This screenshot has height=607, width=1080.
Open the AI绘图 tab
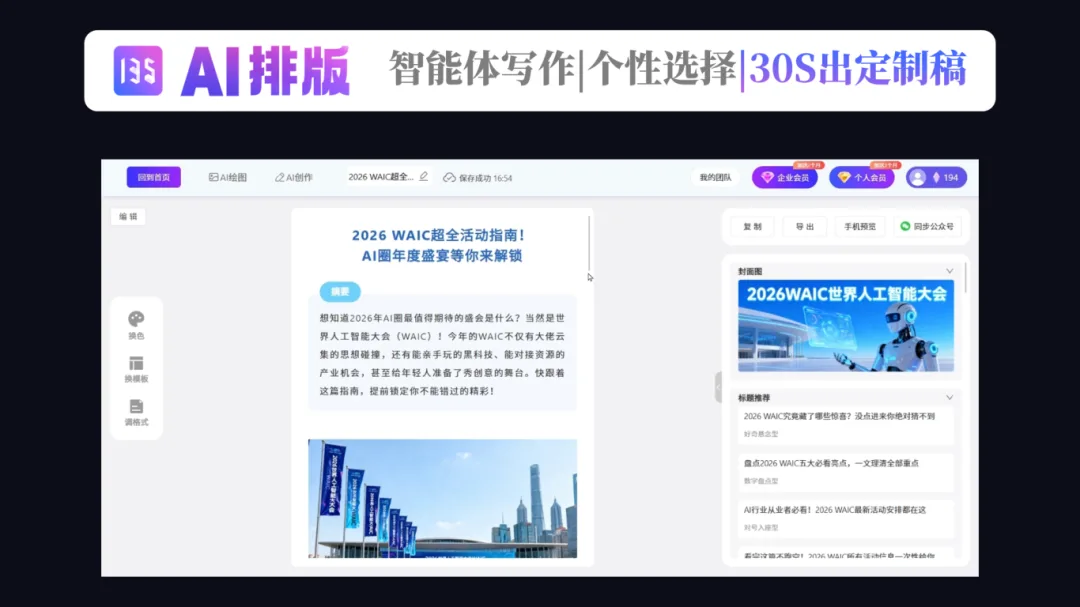tap(228, 177)
